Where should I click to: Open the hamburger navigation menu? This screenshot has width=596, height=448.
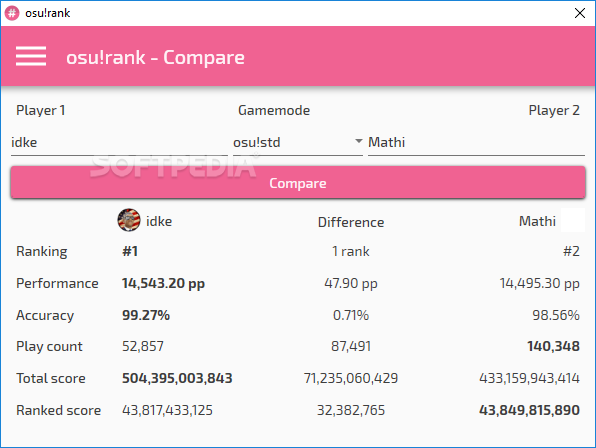pos(31,56)
